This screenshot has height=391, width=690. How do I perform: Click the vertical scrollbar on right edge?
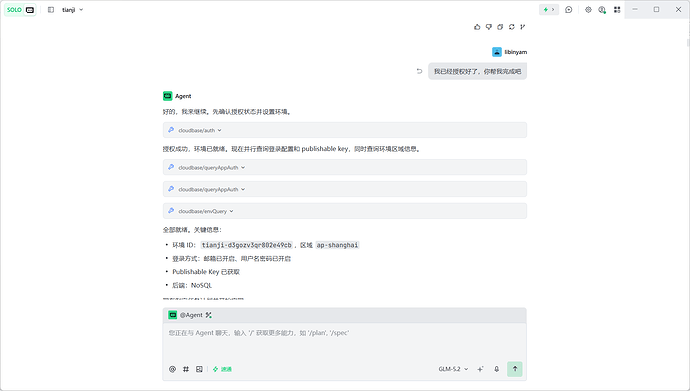[x=688, y=43]
